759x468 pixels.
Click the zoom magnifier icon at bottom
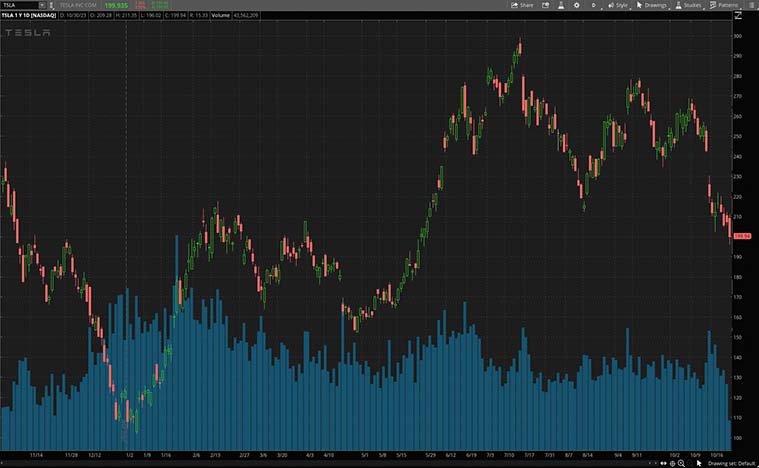(681, 464)
